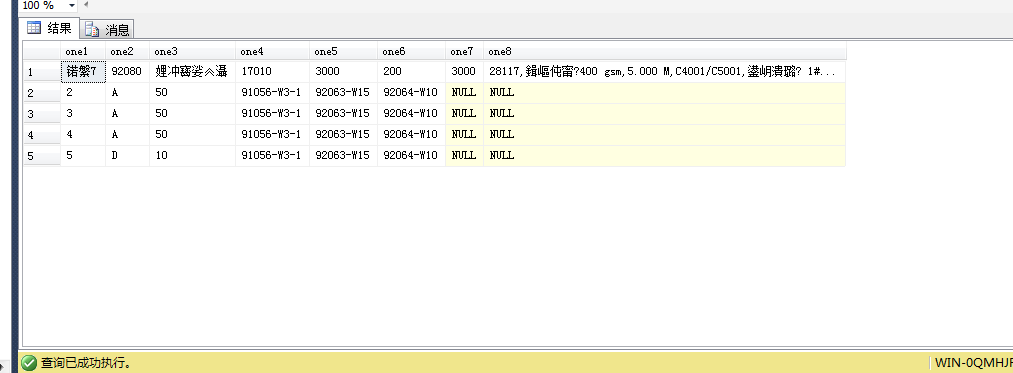The width and height of the screenshot is (1013, 373).
Task: Select row header 2 in results grid
Action: 42,93
